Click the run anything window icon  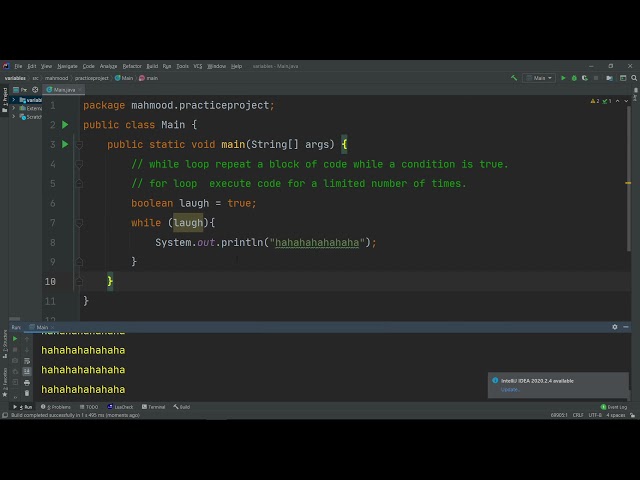(623, 78)
